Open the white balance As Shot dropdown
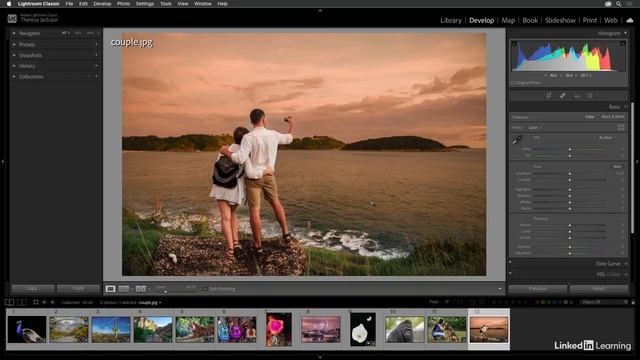640x360 pixels. pyautogui.click(x=607, y=138)
